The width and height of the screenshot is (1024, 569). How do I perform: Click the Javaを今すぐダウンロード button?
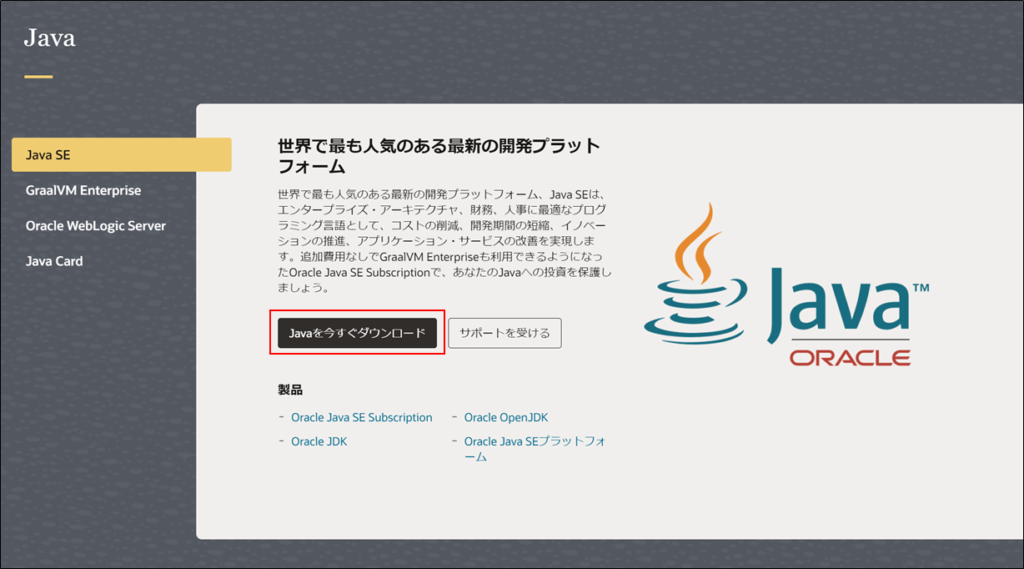[357, 333]
